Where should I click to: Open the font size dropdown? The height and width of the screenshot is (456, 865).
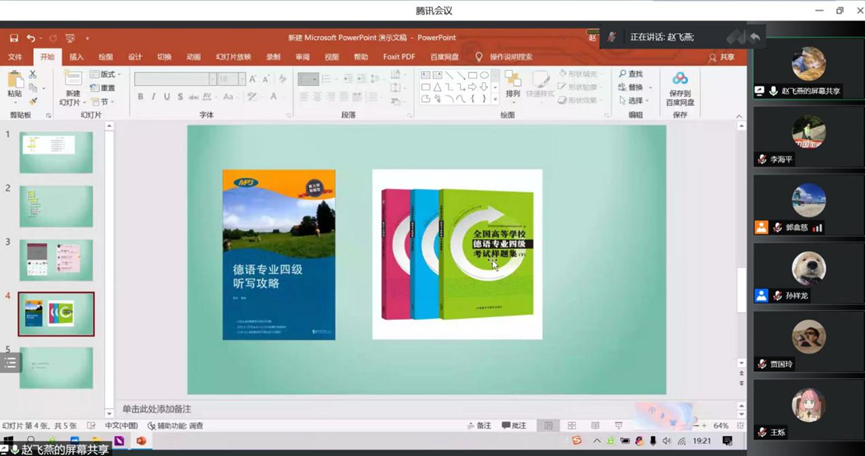point(242,79)
